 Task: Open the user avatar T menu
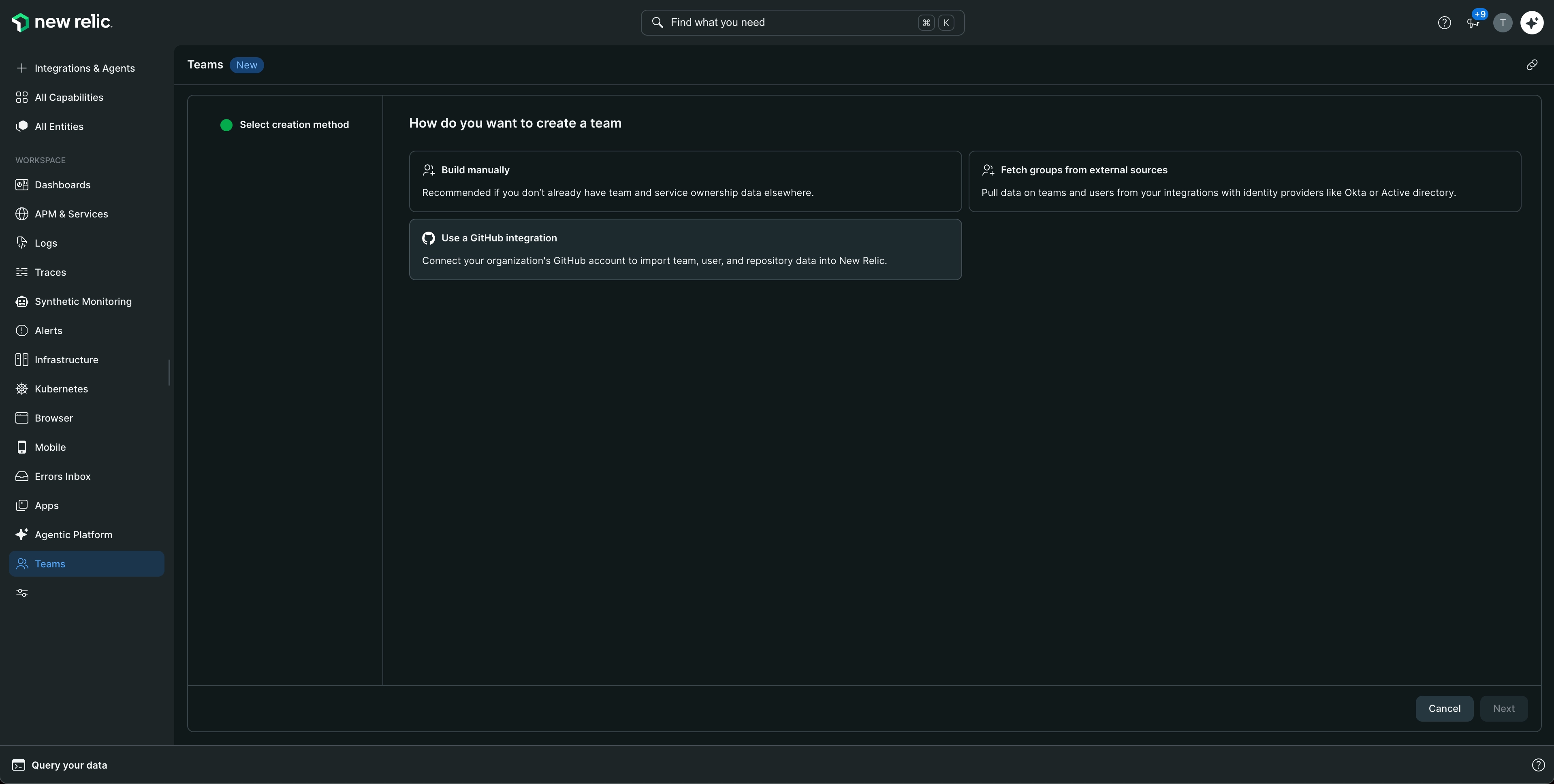coord(1503,23)
